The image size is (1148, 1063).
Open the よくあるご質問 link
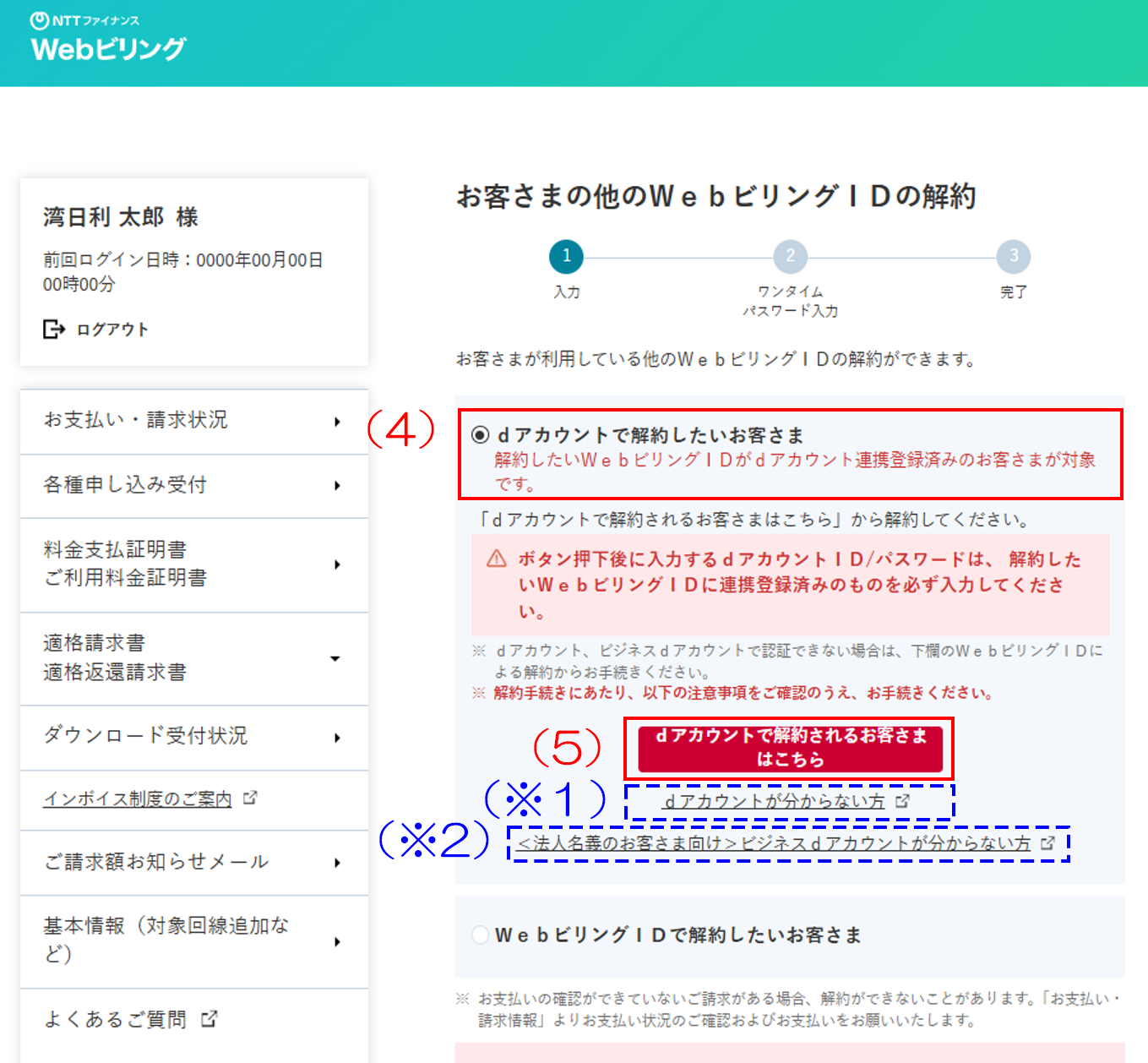coord(115,1020)
